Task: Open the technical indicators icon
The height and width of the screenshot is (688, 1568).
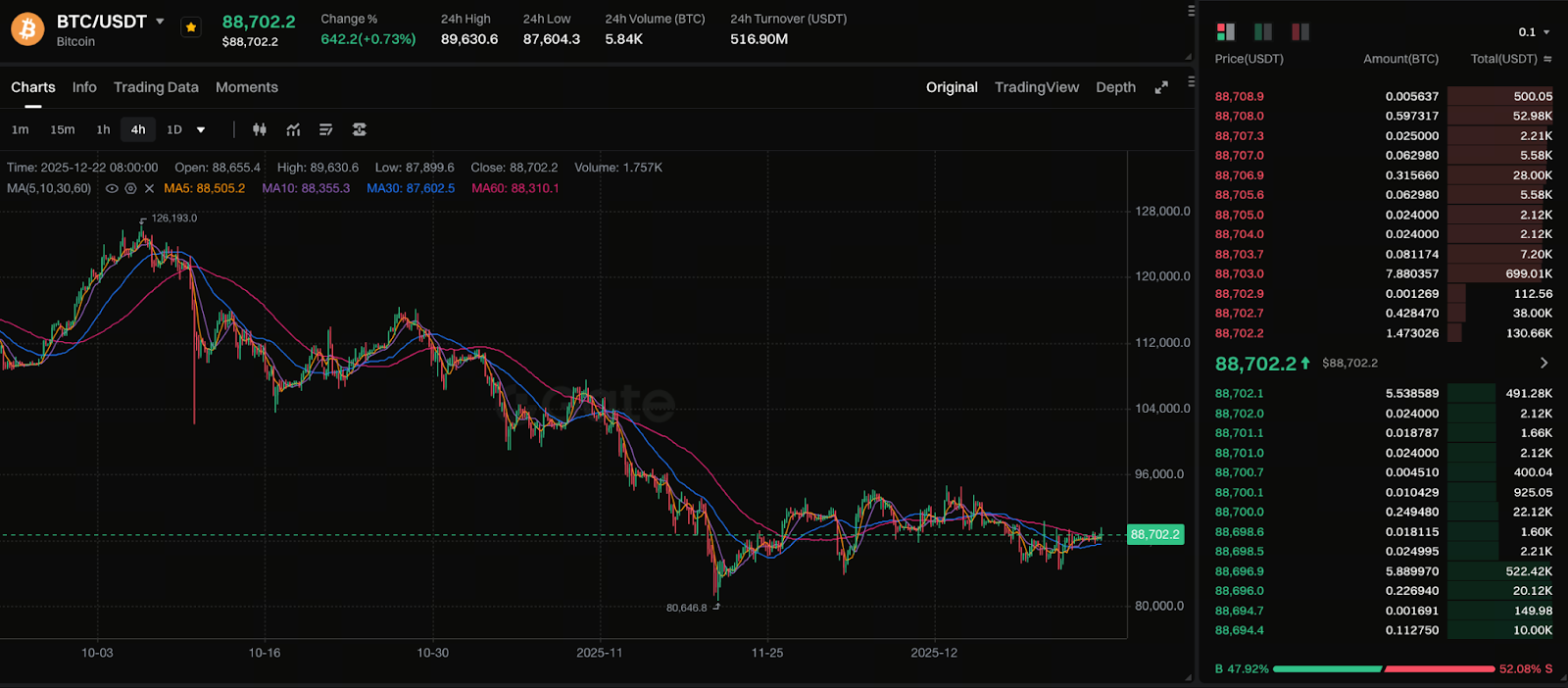Action: coord(293,129)
